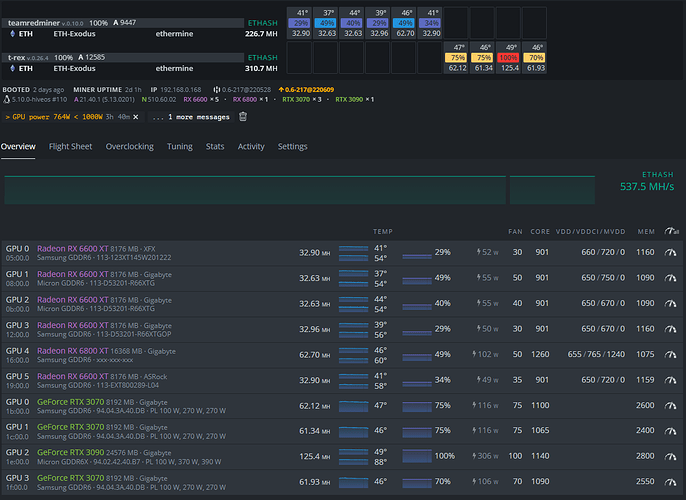This screenshot has width=686, height=500.
Task: Show the 1 more messages entry
Action: (x=191, y=117)
